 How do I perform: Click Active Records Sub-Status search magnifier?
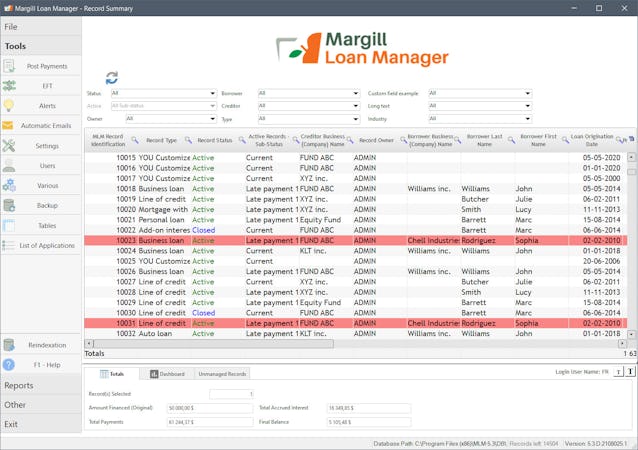296,140
